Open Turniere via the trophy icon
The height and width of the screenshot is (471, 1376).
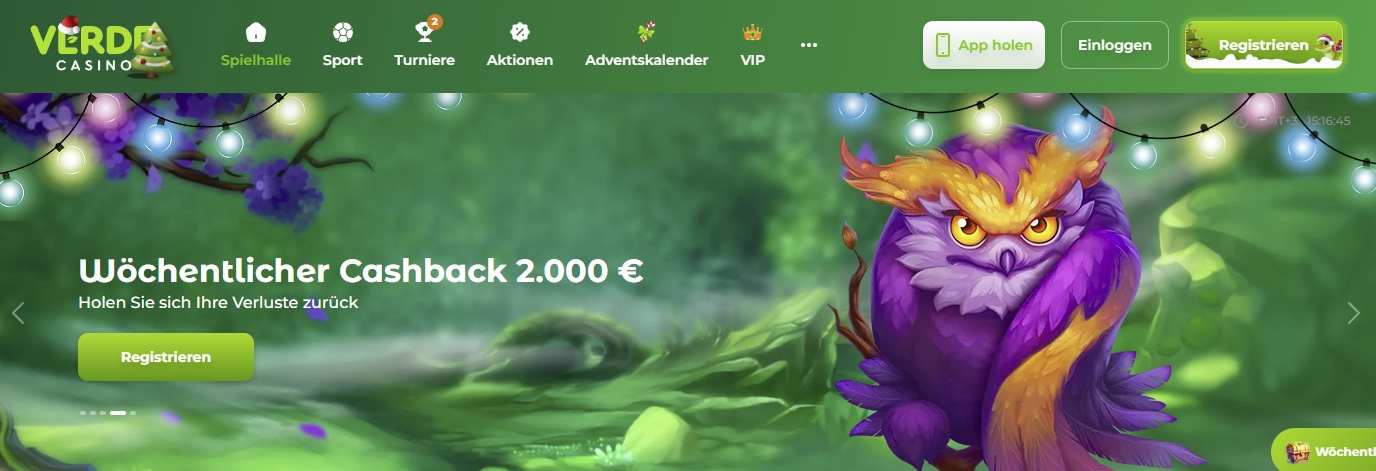(x=425, y=31)
